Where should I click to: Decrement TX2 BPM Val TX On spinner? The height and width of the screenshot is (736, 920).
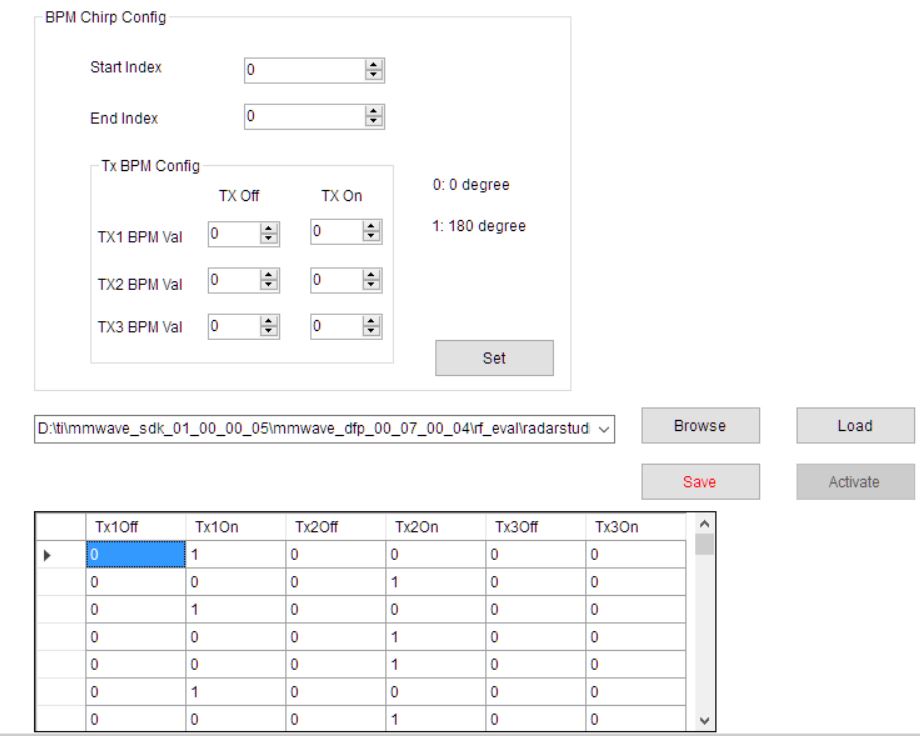(371, 285)
